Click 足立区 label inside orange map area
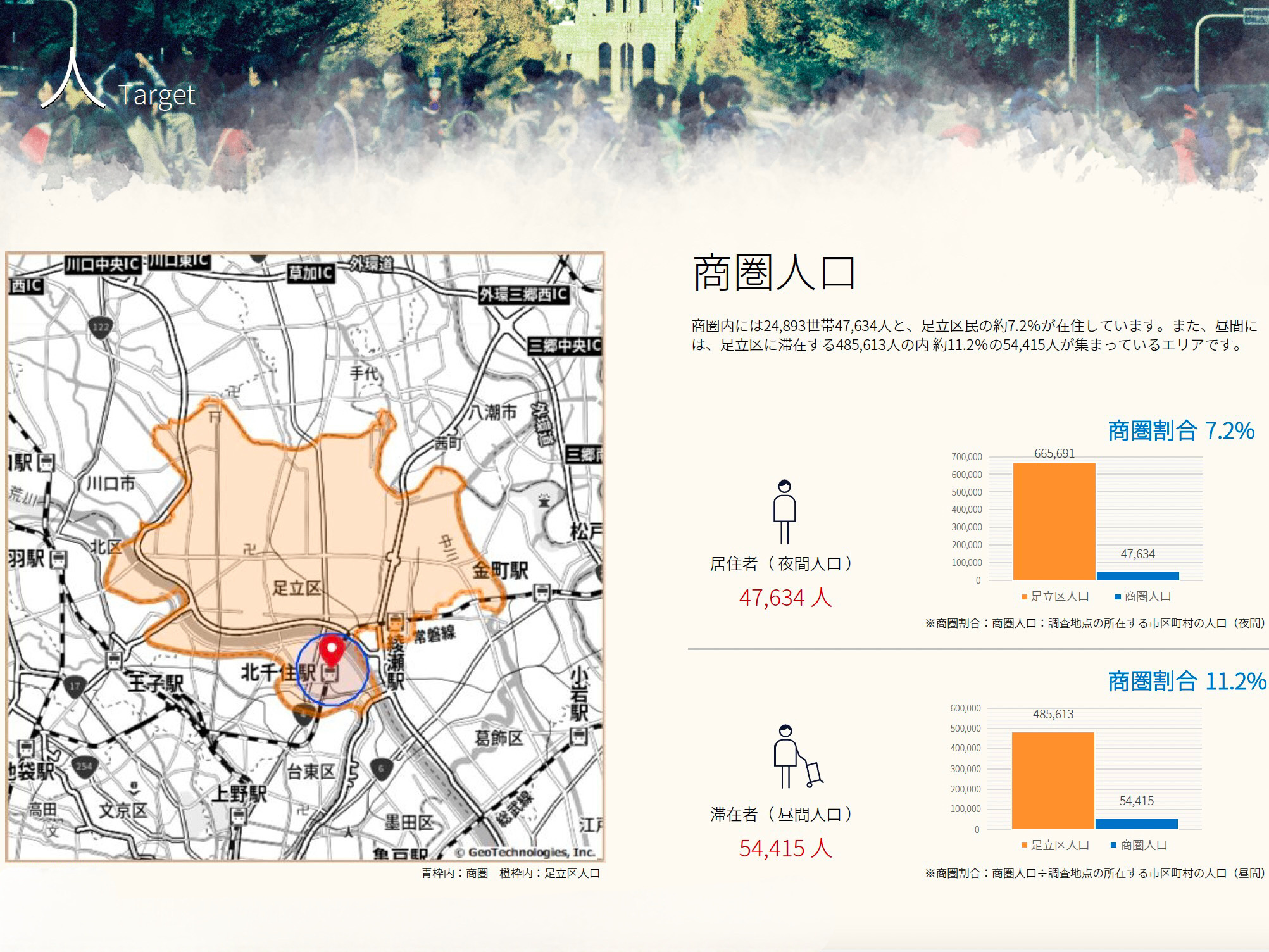The width and height of the screenshot is (1269, 952). click(296, 588)
